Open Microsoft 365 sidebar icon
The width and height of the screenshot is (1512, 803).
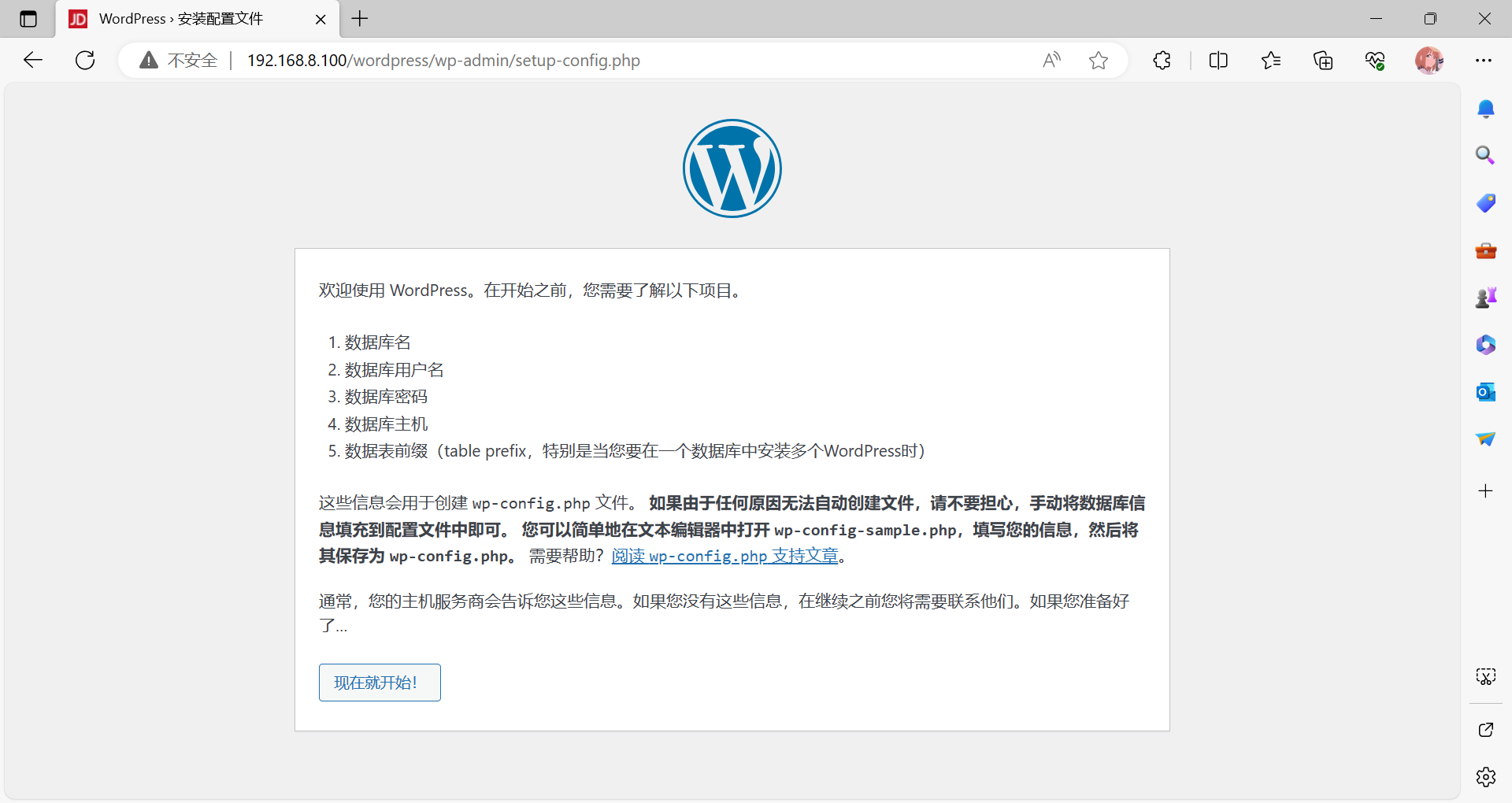[1486, 345]
